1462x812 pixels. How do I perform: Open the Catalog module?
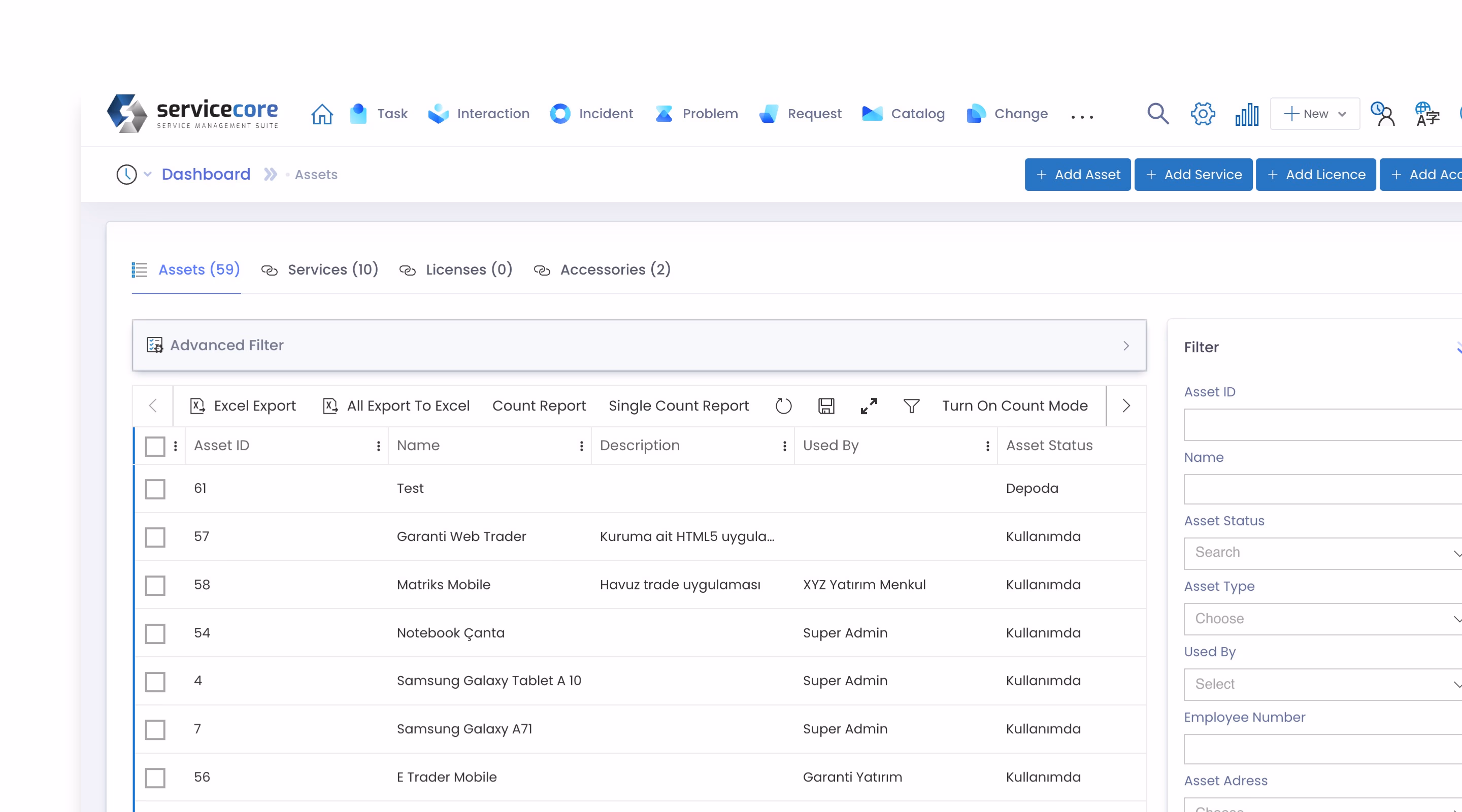[x=904, y=114]
